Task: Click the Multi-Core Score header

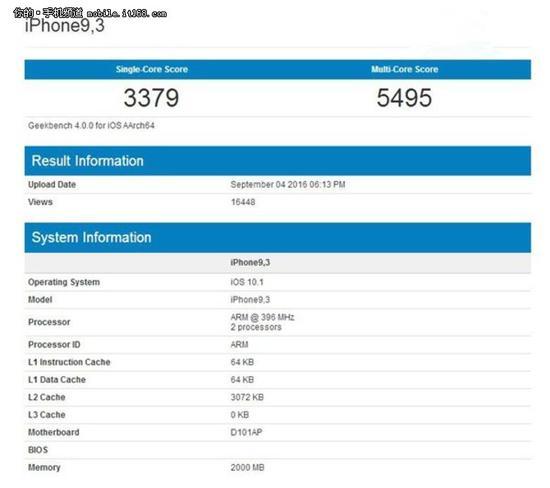Action: (x=404, y=69)
